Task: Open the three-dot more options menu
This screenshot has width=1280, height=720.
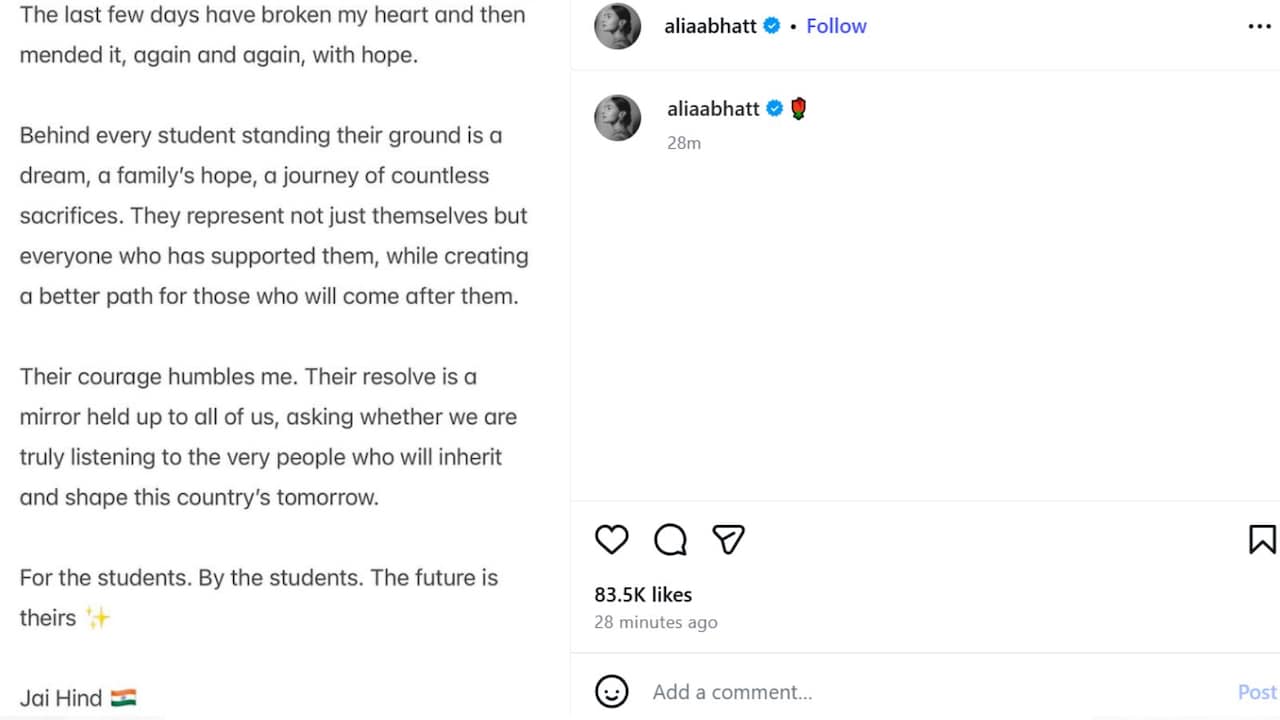Action: (1260, 27)
